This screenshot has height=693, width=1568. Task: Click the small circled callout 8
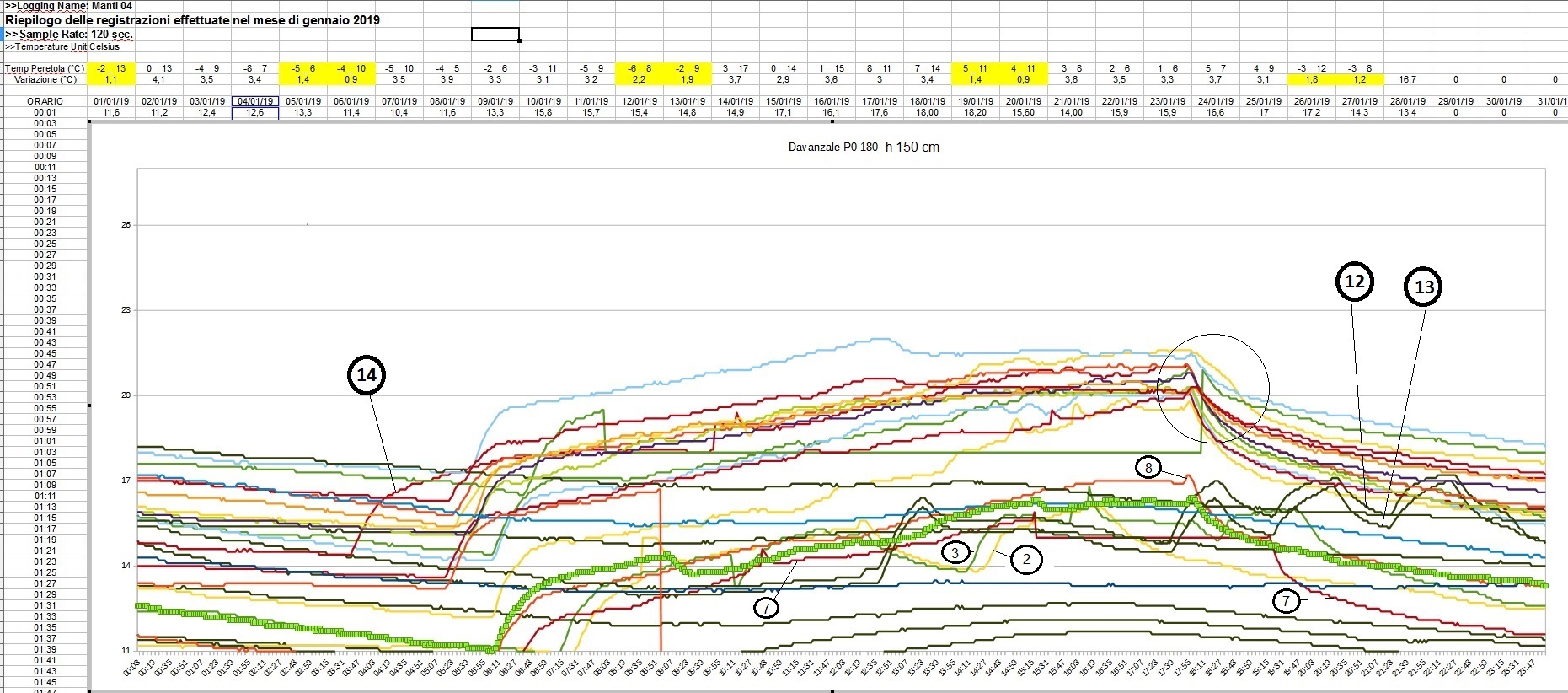coord(1148,468)
